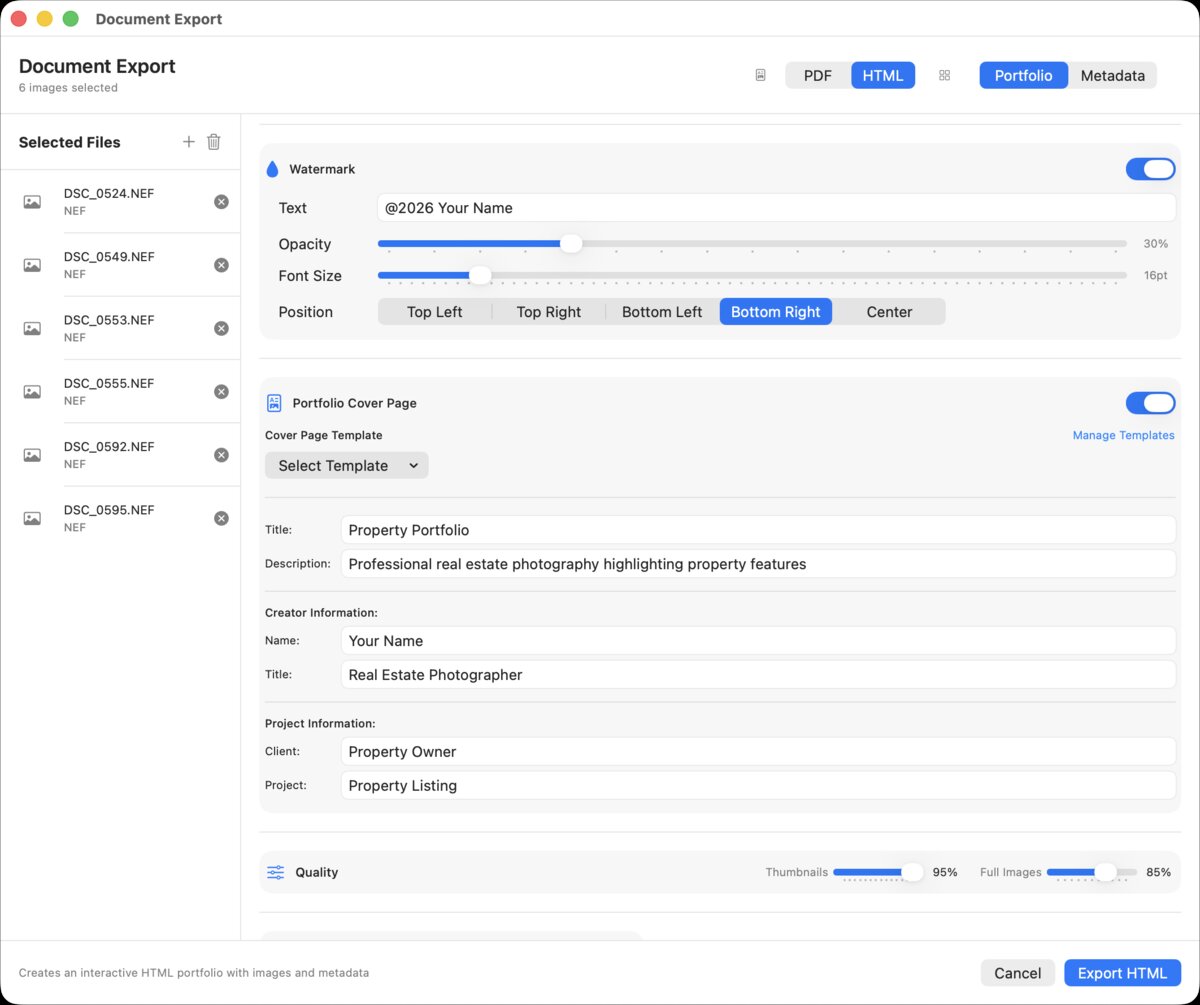The image size is (1200, 1005).
Task: Click the grid layout icon beside Portfolio toggle
Action: pyautogui.click(x=944, y=74)
